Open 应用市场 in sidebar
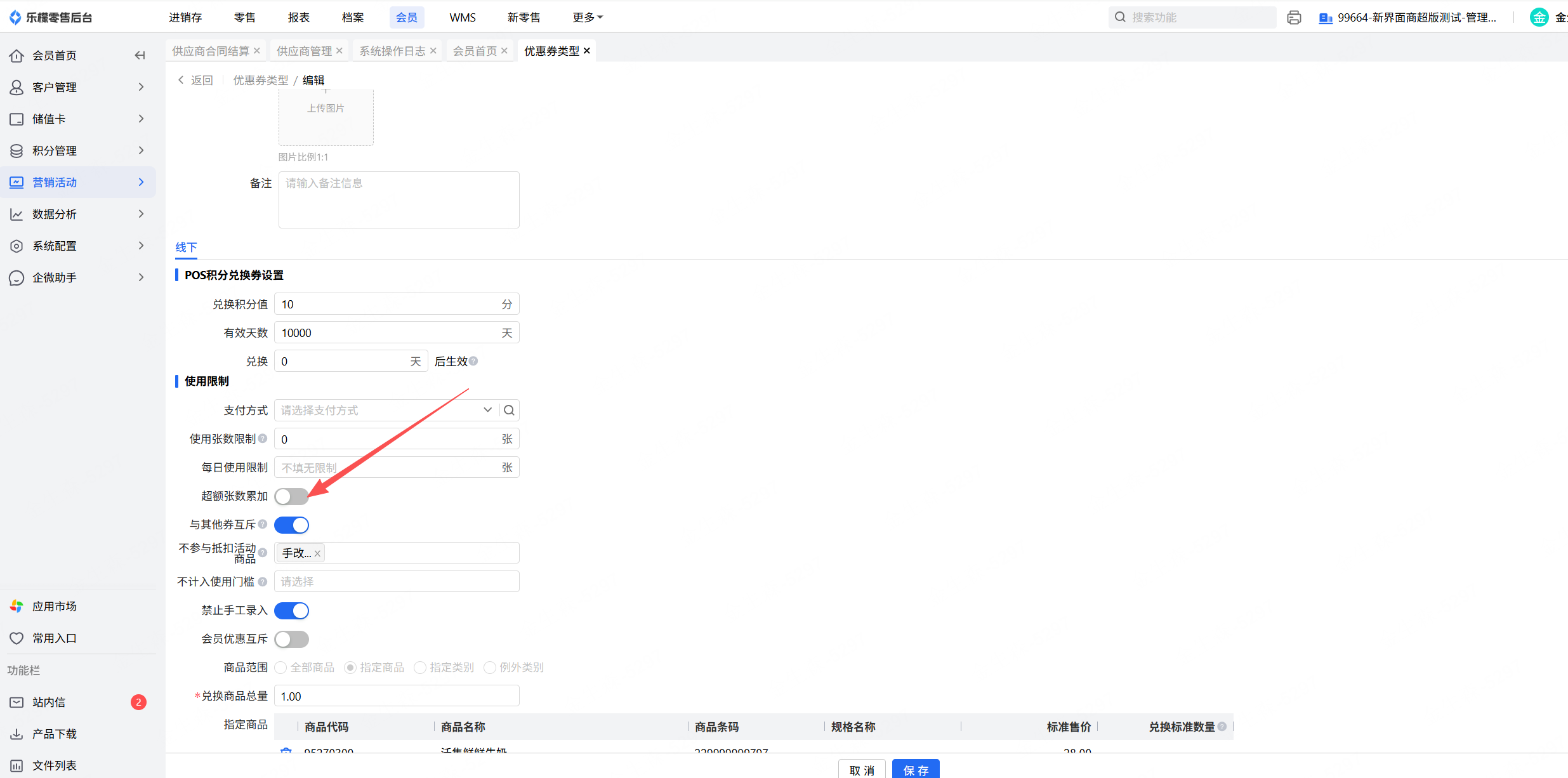 click(54, 606)
